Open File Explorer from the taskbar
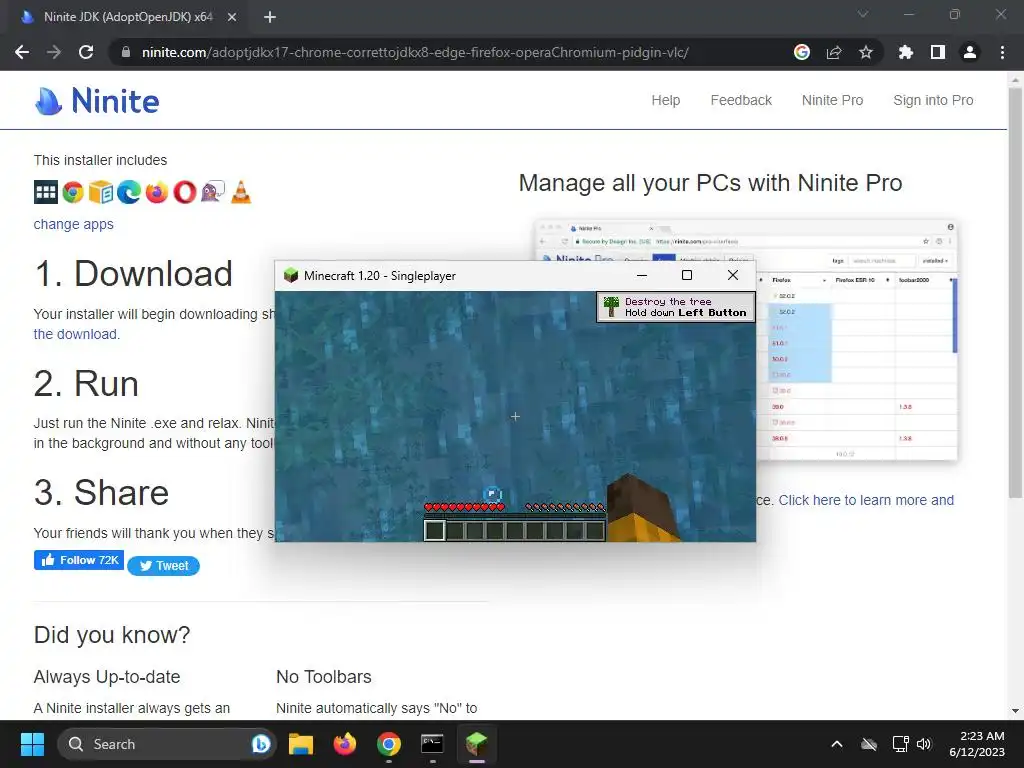 coord(301,744)
